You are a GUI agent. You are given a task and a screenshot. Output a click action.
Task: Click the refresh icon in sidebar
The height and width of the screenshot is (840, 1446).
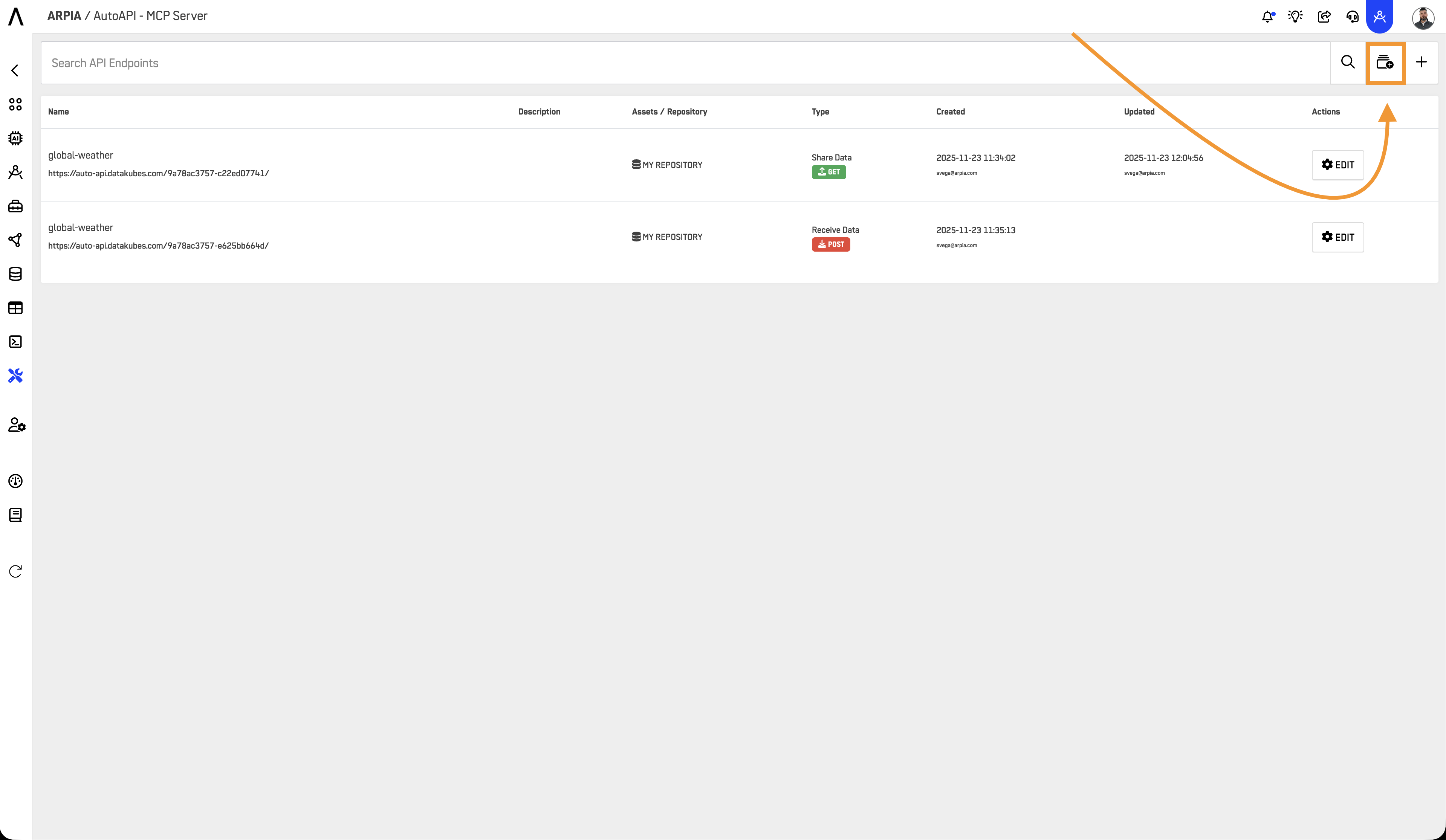(15, 571)
